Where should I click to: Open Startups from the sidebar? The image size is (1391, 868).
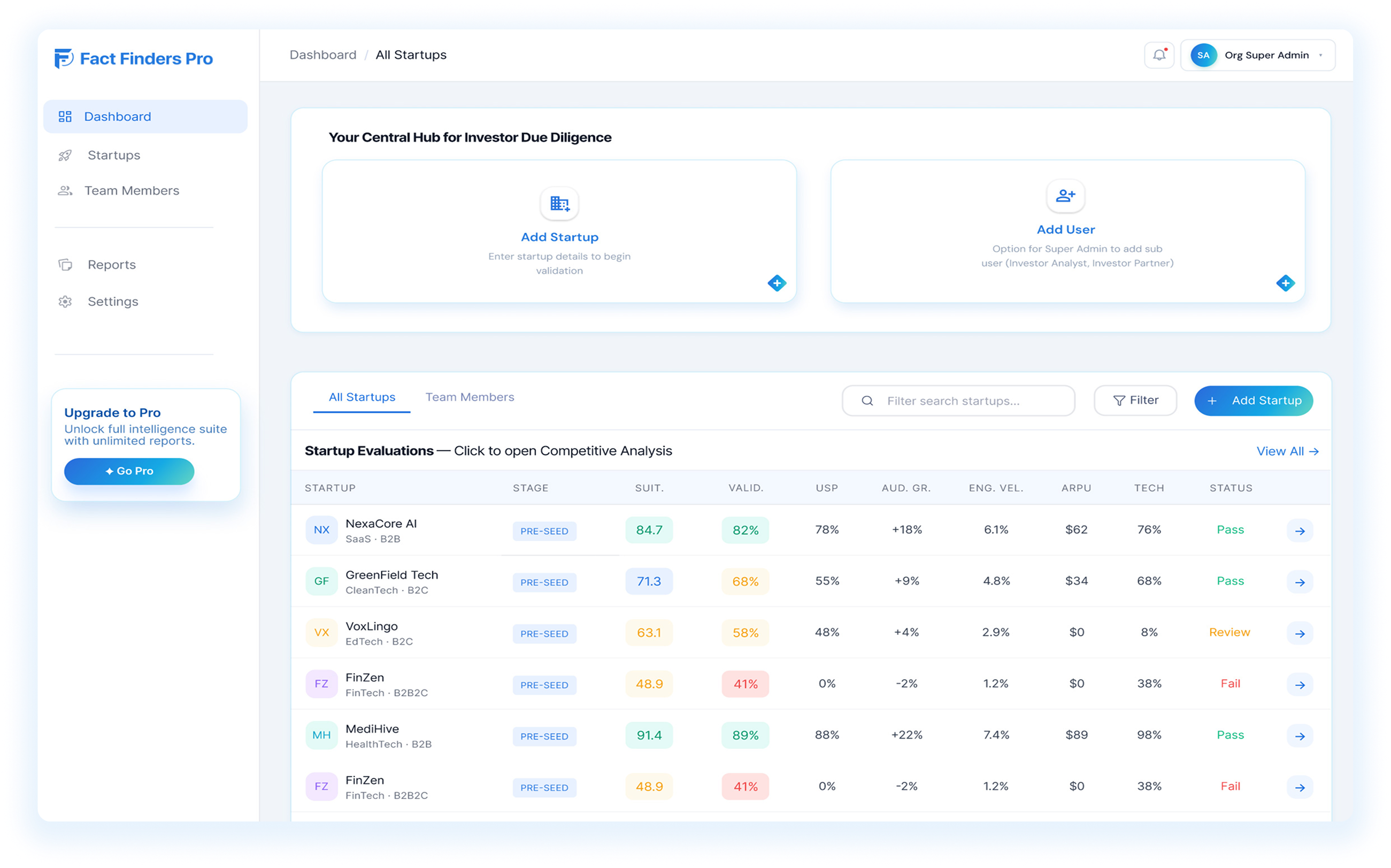click(114, 155)
